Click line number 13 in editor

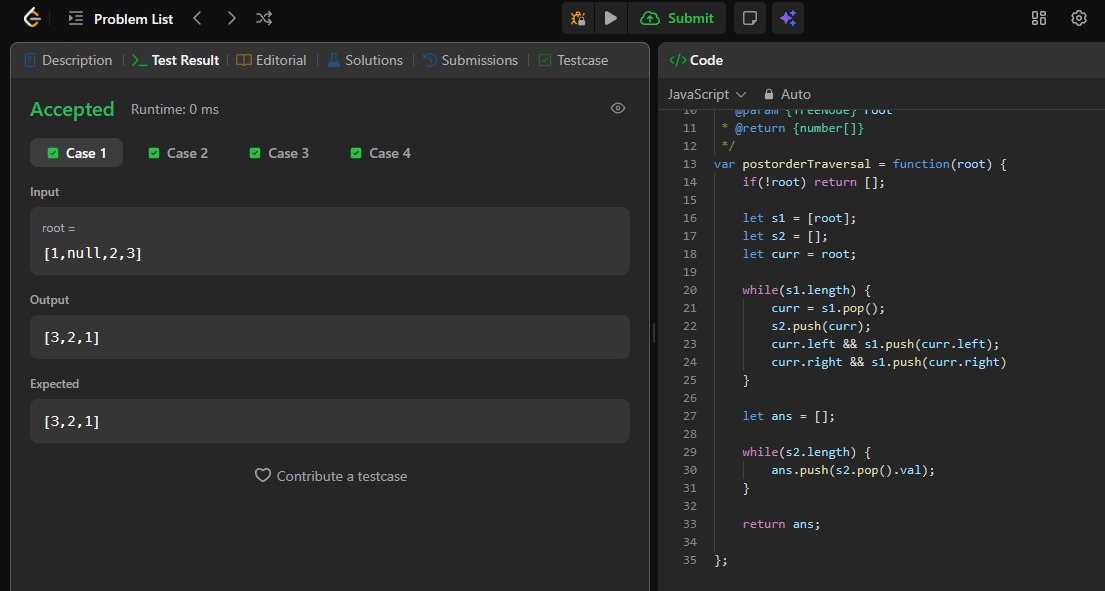[x=689, y=164]
